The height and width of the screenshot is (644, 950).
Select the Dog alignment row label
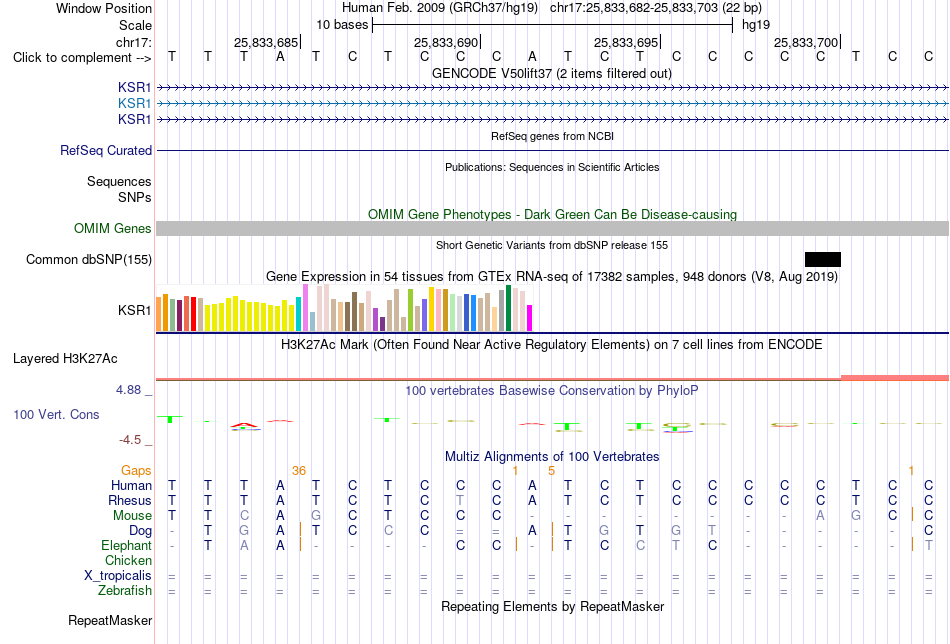141,531
